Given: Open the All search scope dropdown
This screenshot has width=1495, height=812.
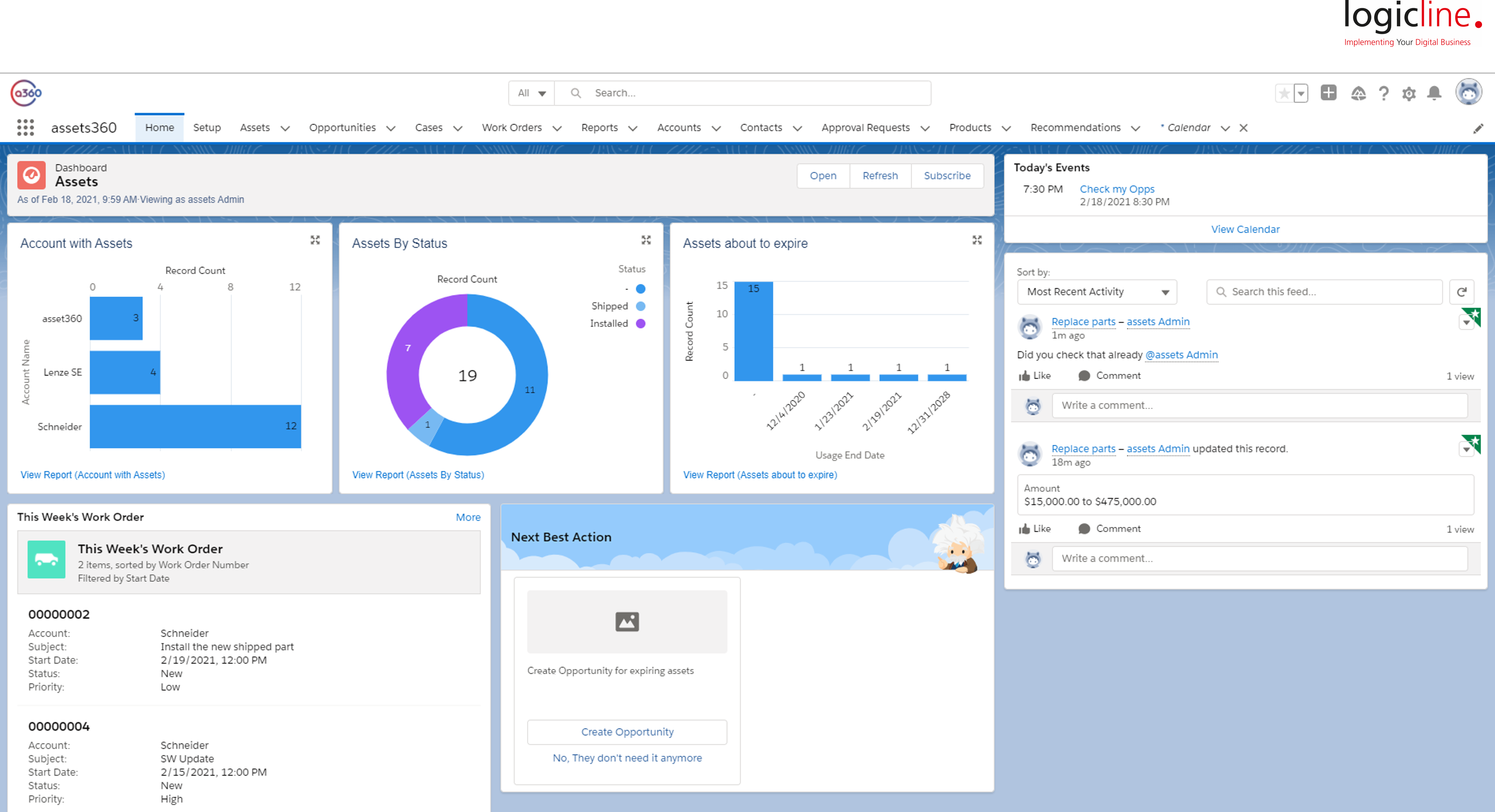Looking at the screenshot, I should pyautogui.click(x=531, y=93).
